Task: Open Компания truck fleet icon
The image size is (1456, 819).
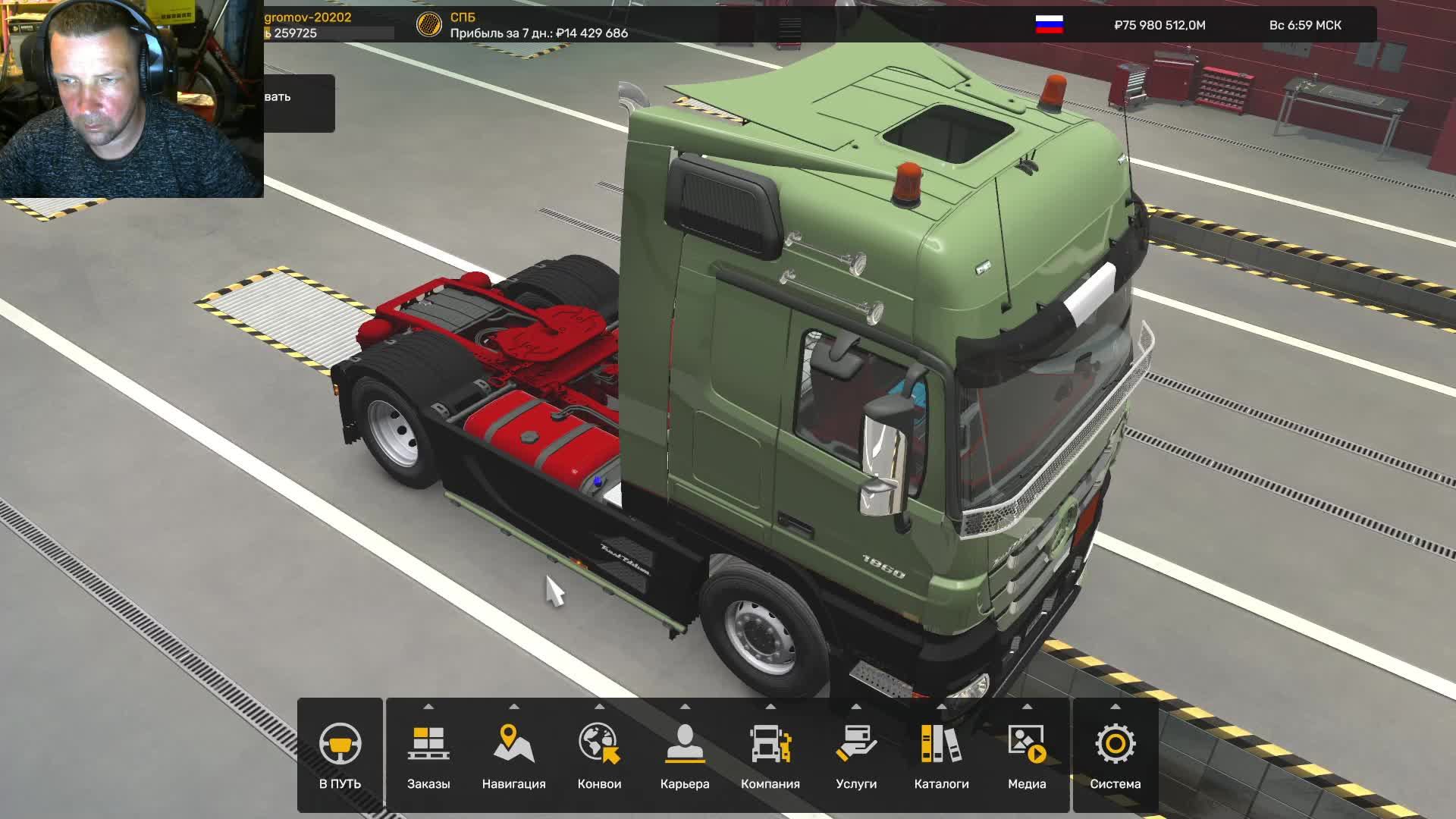Action: (x=770, y=744)
